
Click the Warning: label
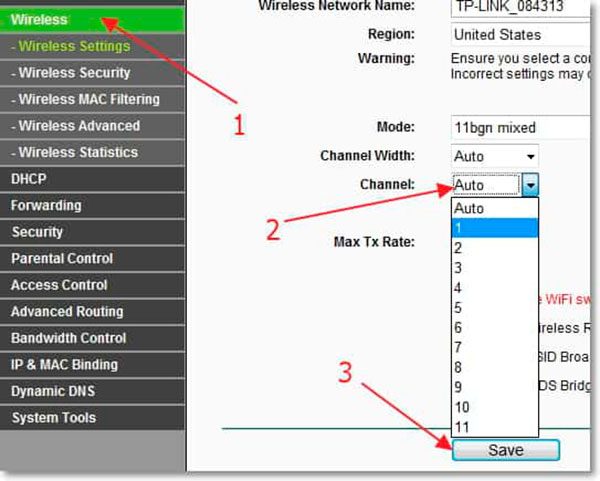tap(386, 59)
